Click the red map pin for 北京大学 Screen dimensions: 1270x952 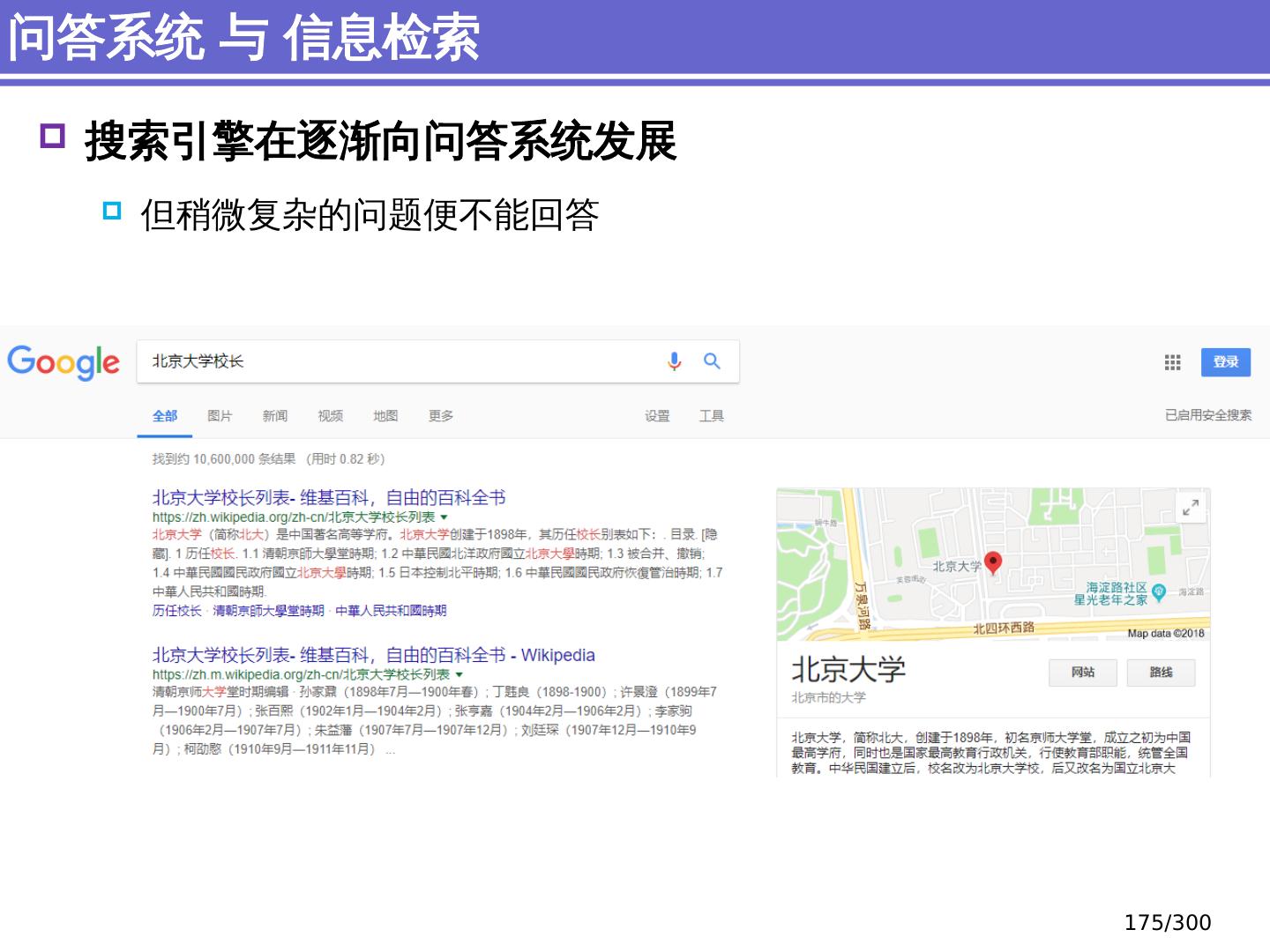(993, 562)
